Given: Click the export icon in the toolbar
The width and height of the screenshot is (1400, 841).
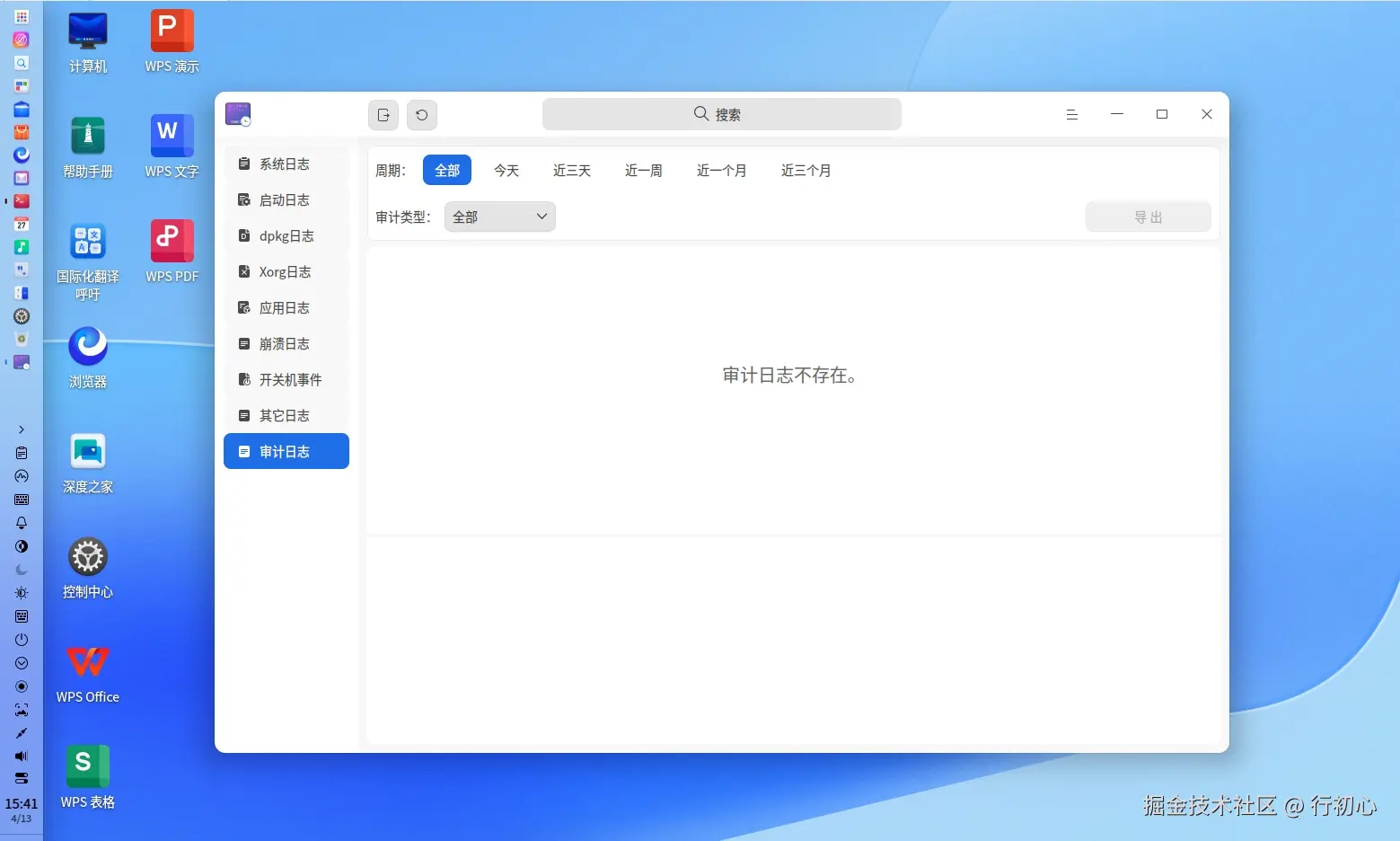Looking at the screenshot, I should pos(383,114).
